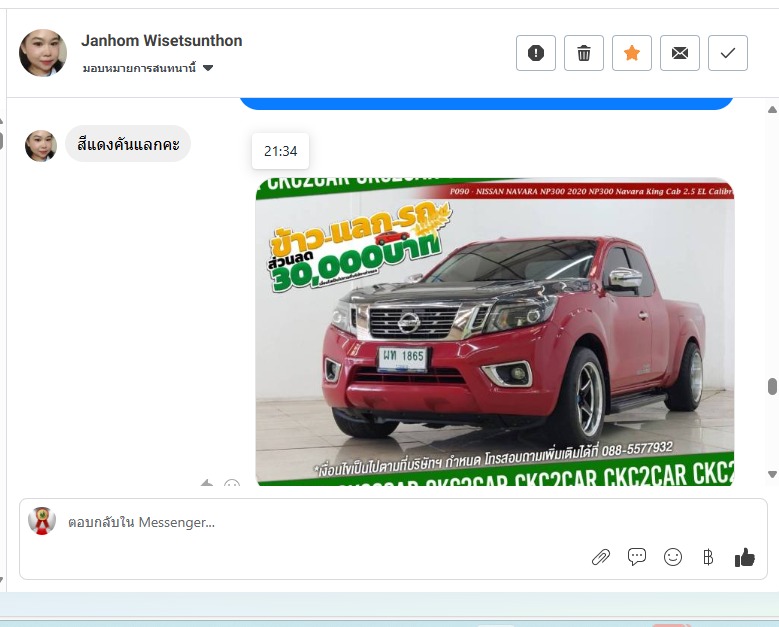This screenshot has height=627, width=779.
Task: Open the red Nissan Navara image
Action: click(494, 332)
